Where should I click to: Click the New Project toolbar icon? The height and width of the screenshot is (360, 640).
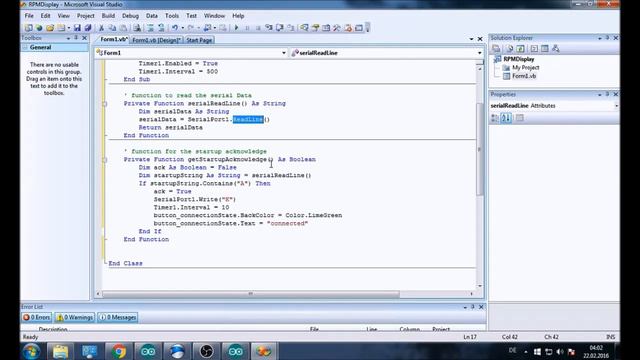coord(28,28)
